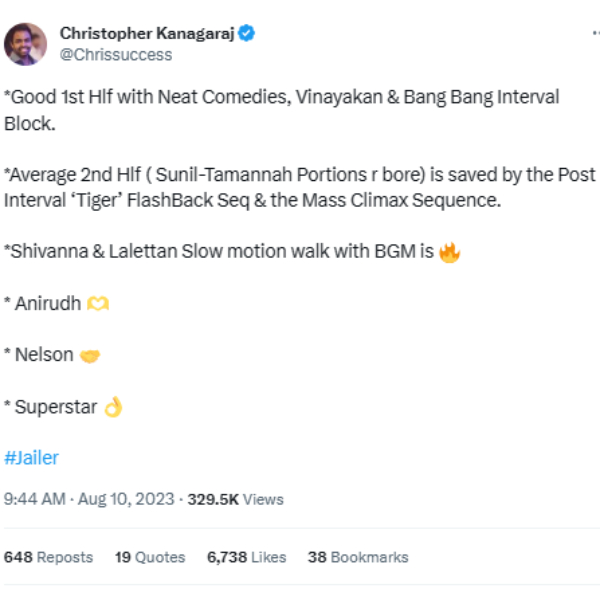600x600 pixels.
Task: Click the OK hand emoji beside Superstar
Action: point(113,407)
